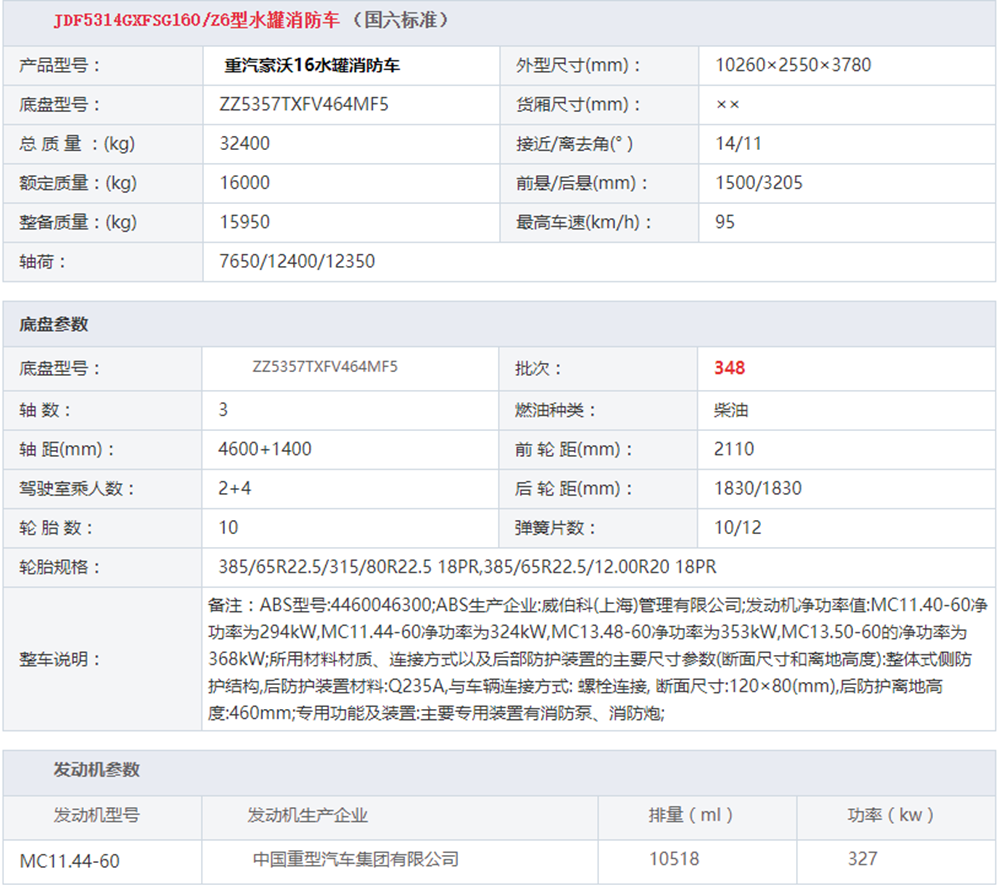Click the 货厢尺寸 value ××

point(728,105)
